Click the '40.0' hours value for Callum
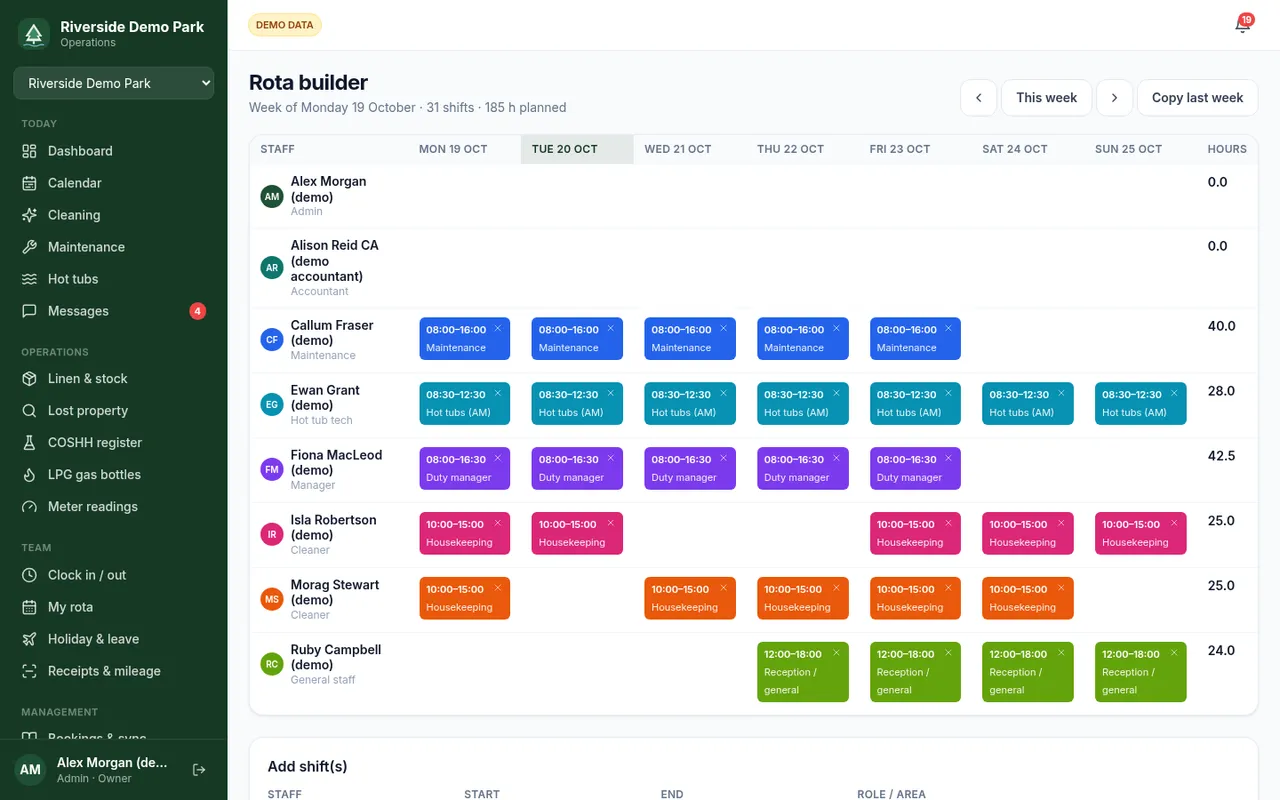 [1221, 326]
